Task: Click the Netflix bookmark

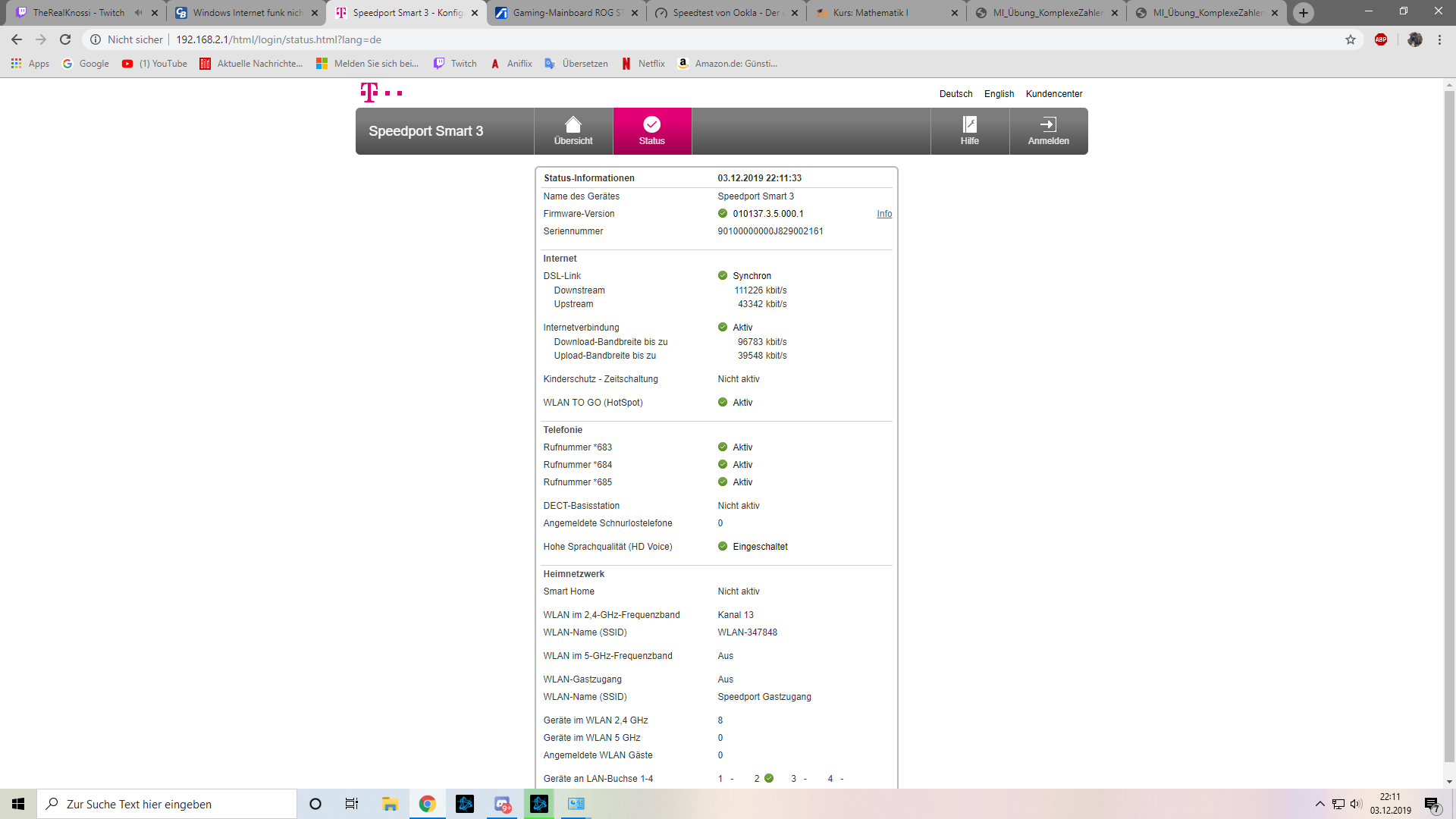Action: tap(643, 64)
